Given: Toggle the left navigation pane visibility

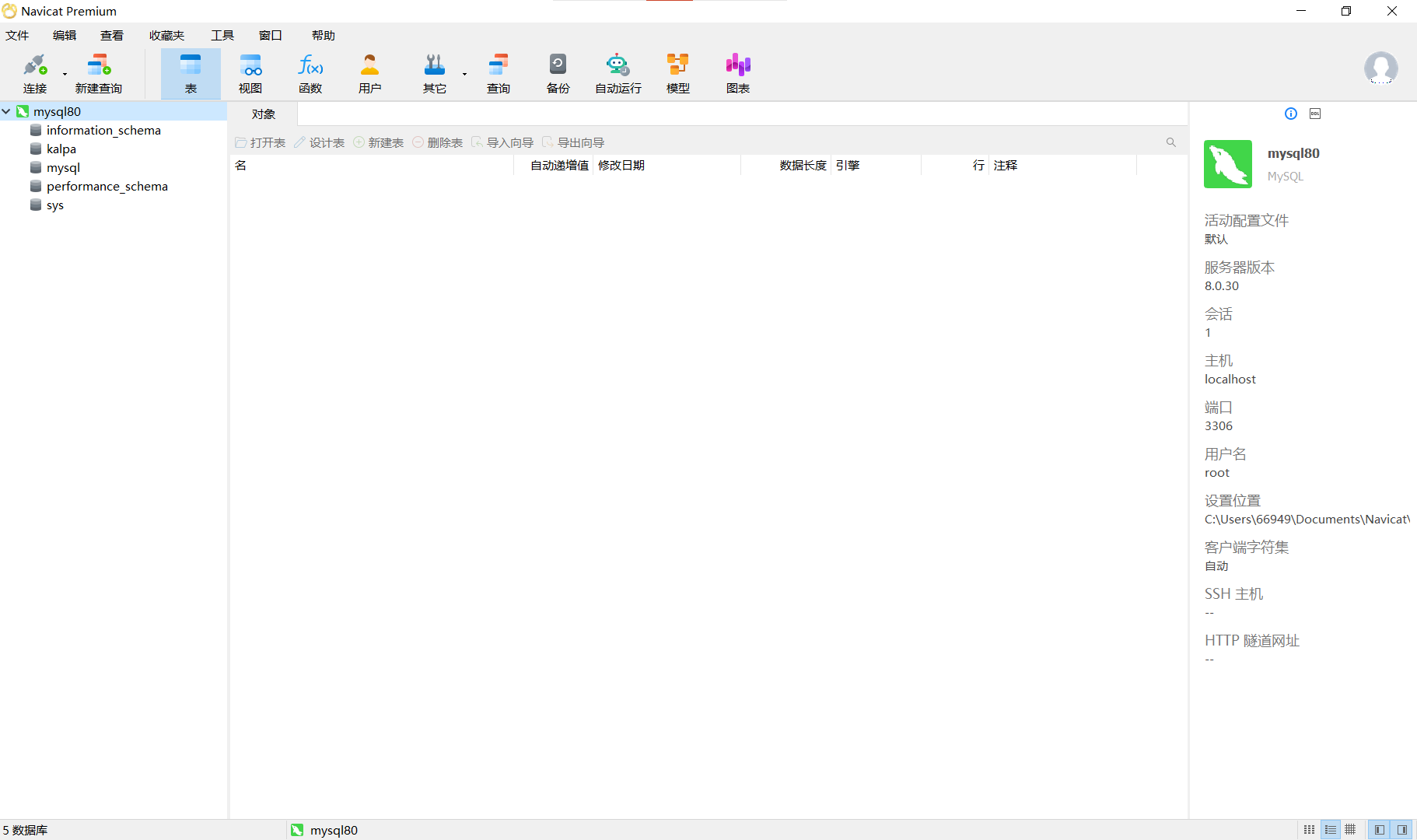Looking at the screenshot, I should click(x=1379, y=830).
